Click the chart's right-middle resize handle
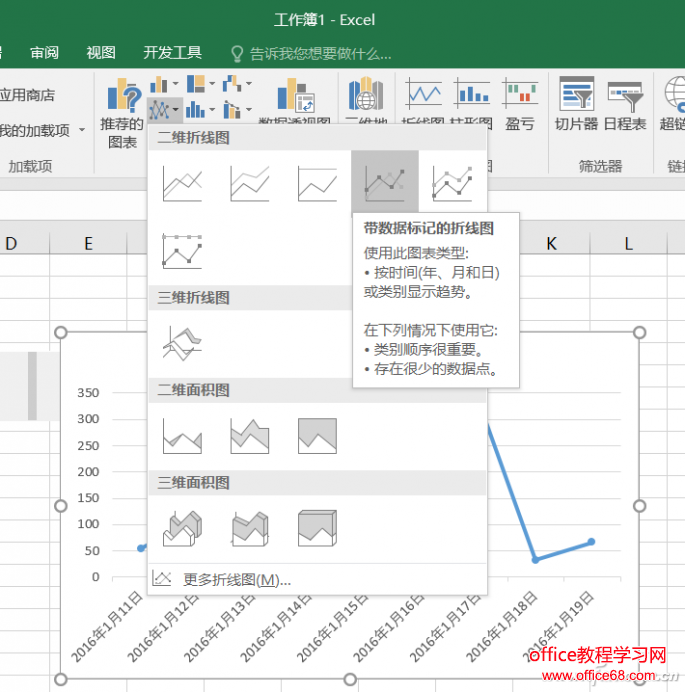 [640, 506]
